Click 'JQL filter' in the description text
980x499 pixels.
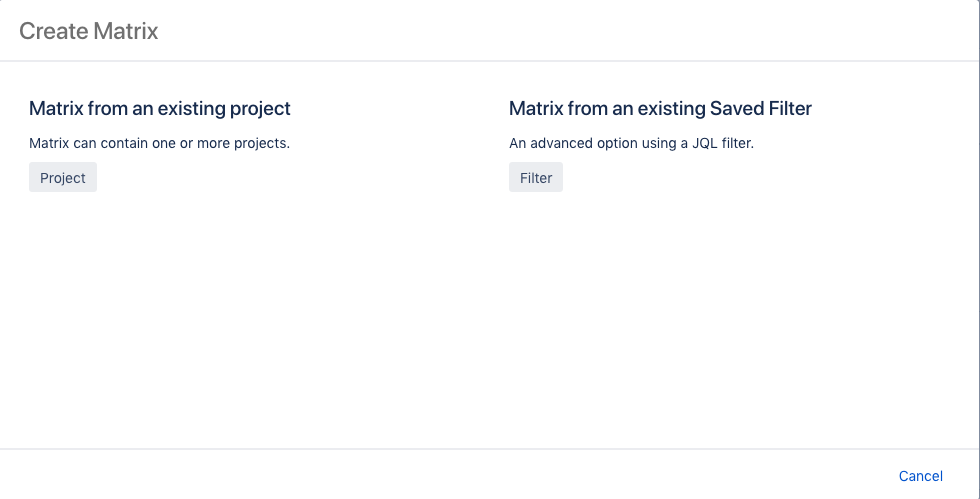(x=716, y=143)
